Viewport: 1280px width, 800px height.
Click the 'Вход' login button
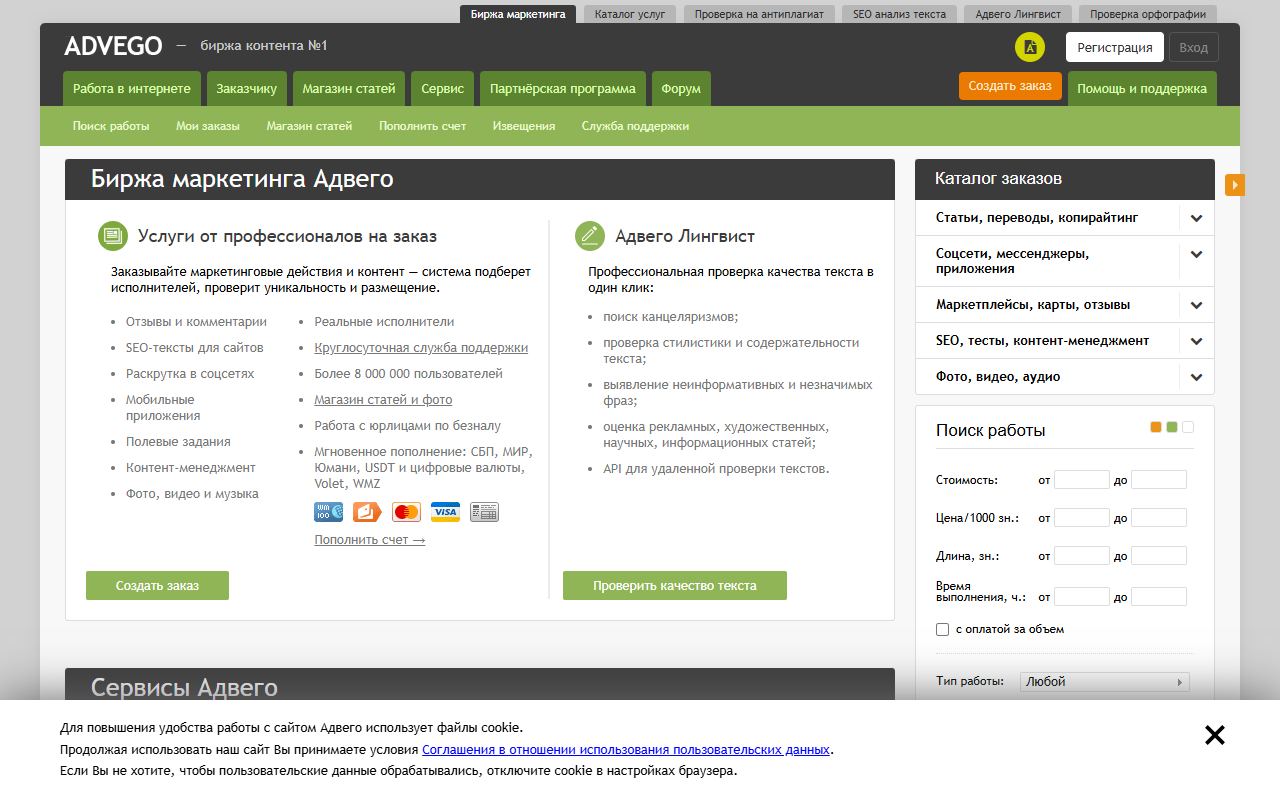tap(1193, 47)
